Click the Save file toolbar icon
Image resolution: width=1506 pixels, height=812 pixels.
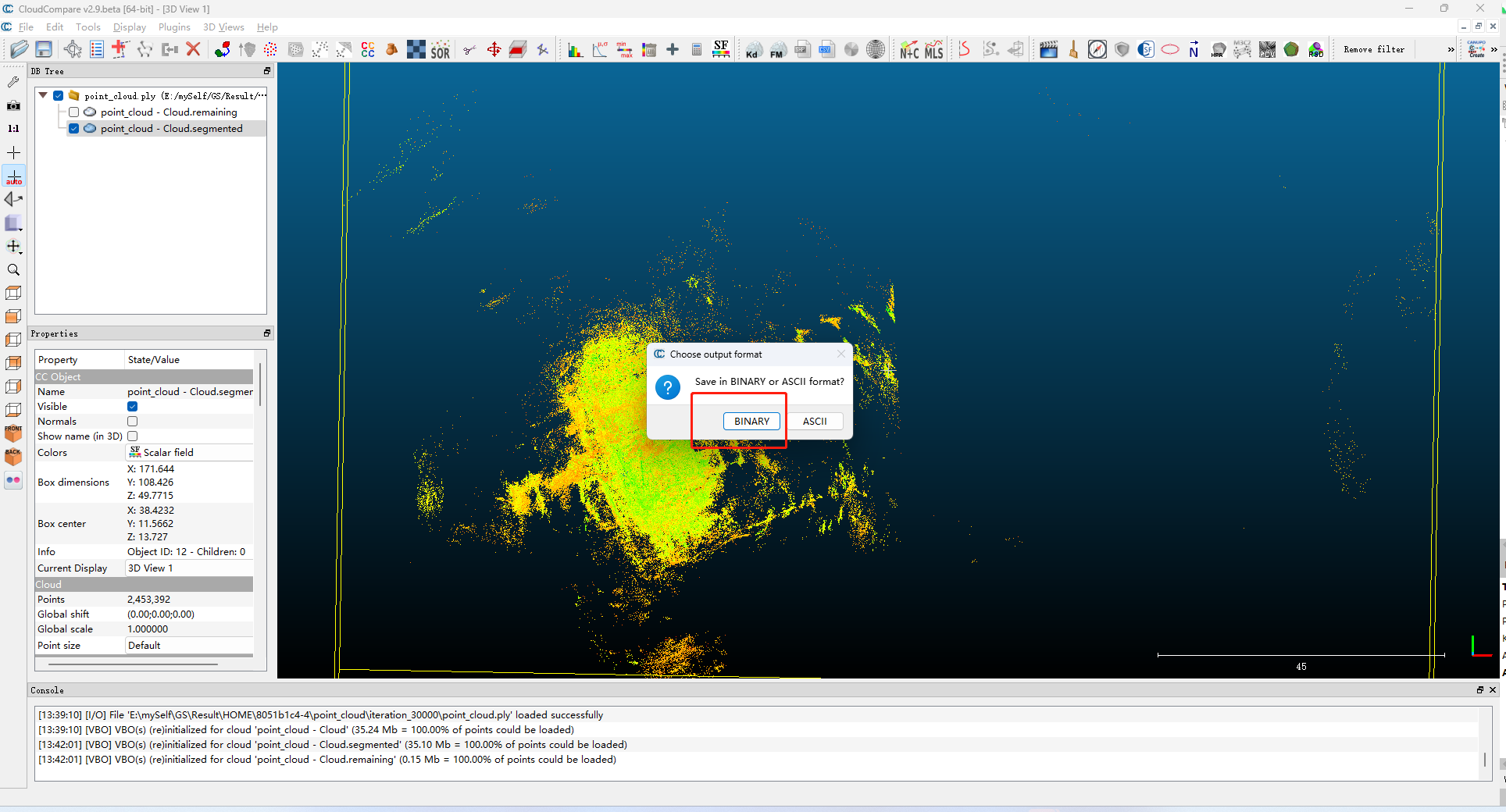[44, 49]
